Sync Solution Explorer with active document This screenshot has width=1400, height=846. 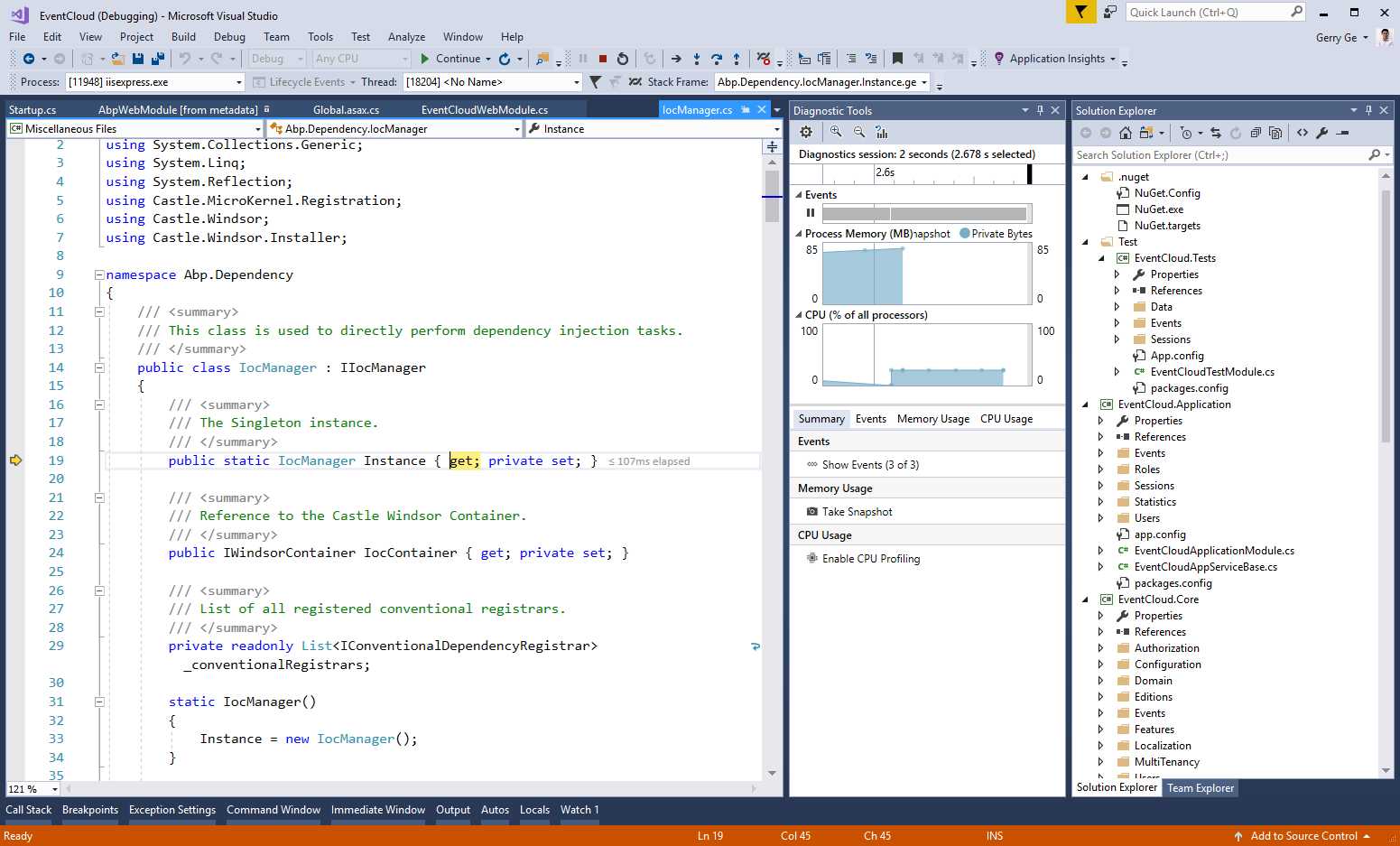[x=1216, y=133]
